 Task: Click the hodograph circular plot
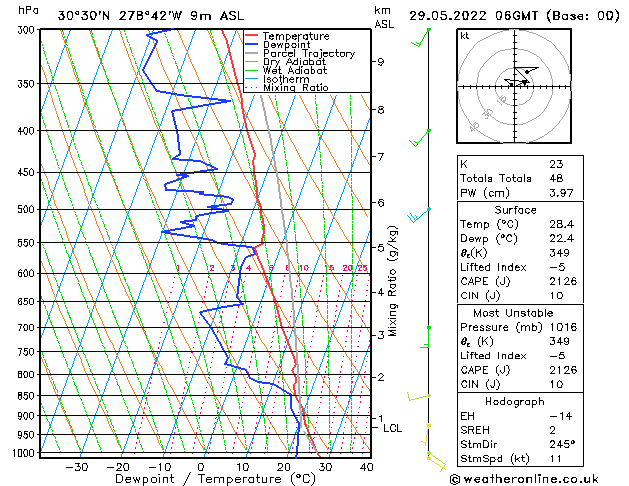[x=518, y=84]
